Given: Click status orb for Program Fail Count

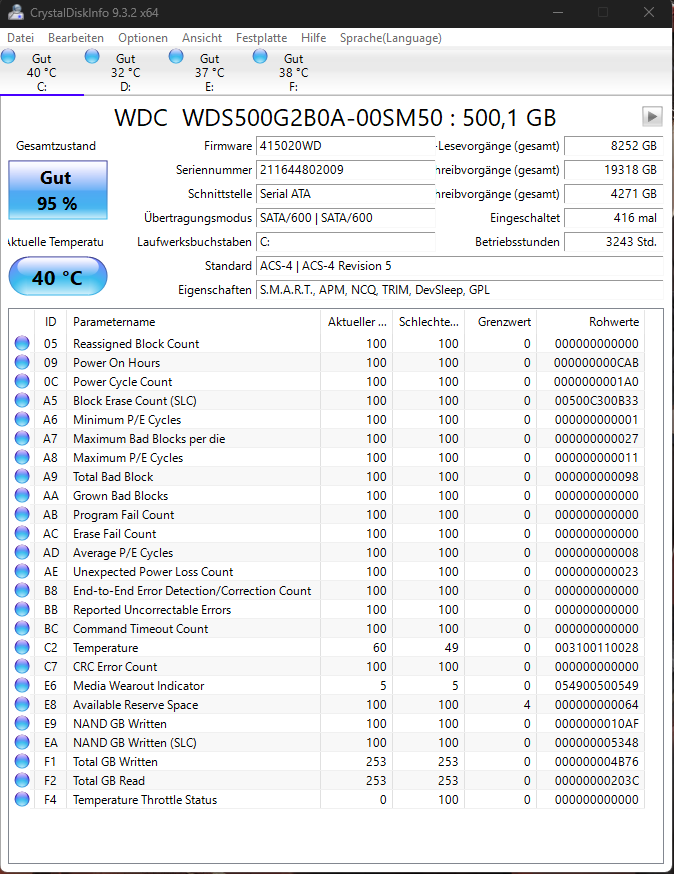Looking at the screenshot, I should point(22,514).
